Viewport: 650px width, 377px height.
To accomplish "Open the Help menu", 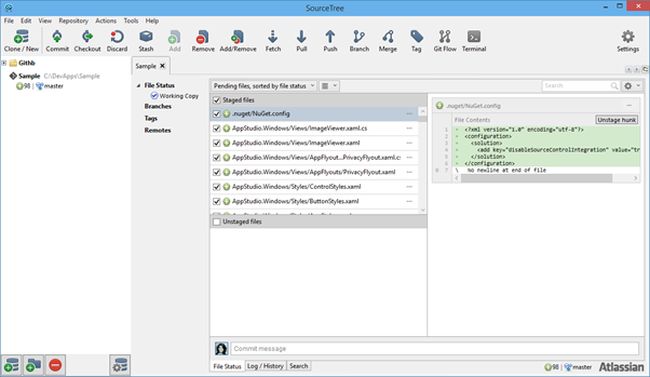I will [x=152, y=21].
